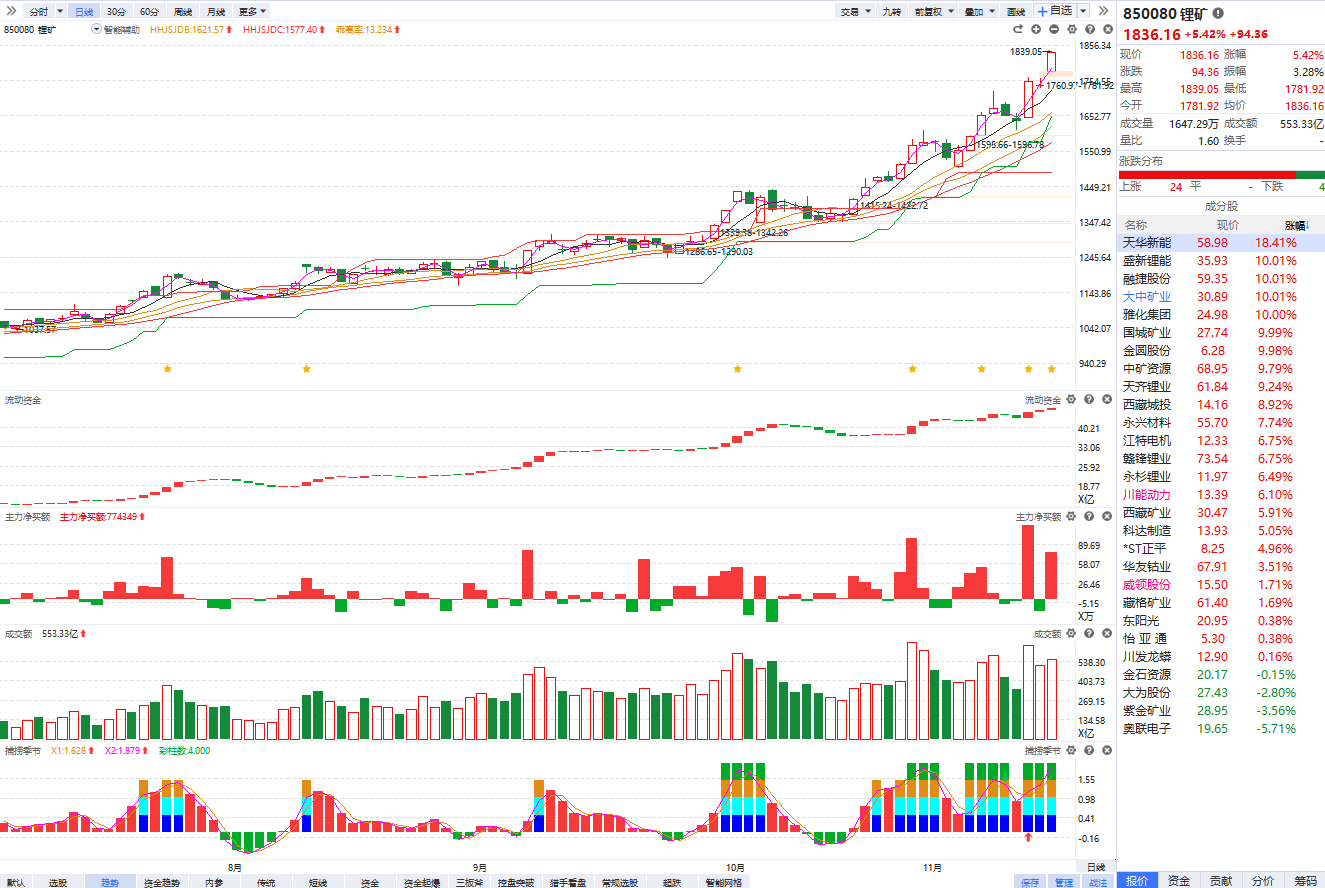Click help icon on 主力净买额 panel
1325x888 pixels.
[x=1088, y=517]
